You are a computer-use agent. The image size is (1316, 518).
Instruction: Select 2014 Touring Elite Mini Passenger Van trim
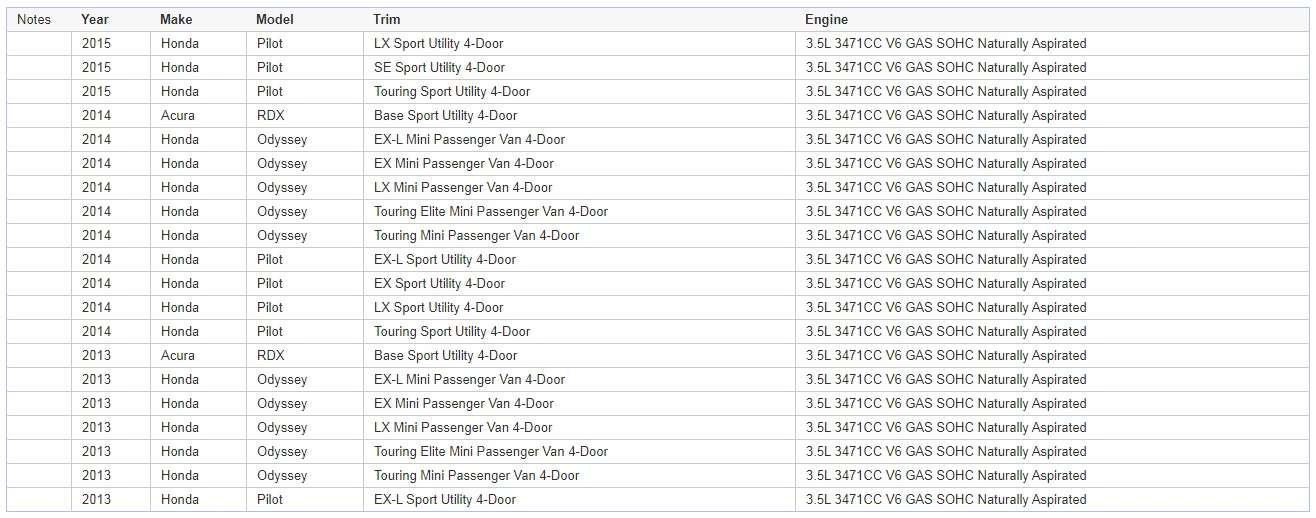[490, 212]
